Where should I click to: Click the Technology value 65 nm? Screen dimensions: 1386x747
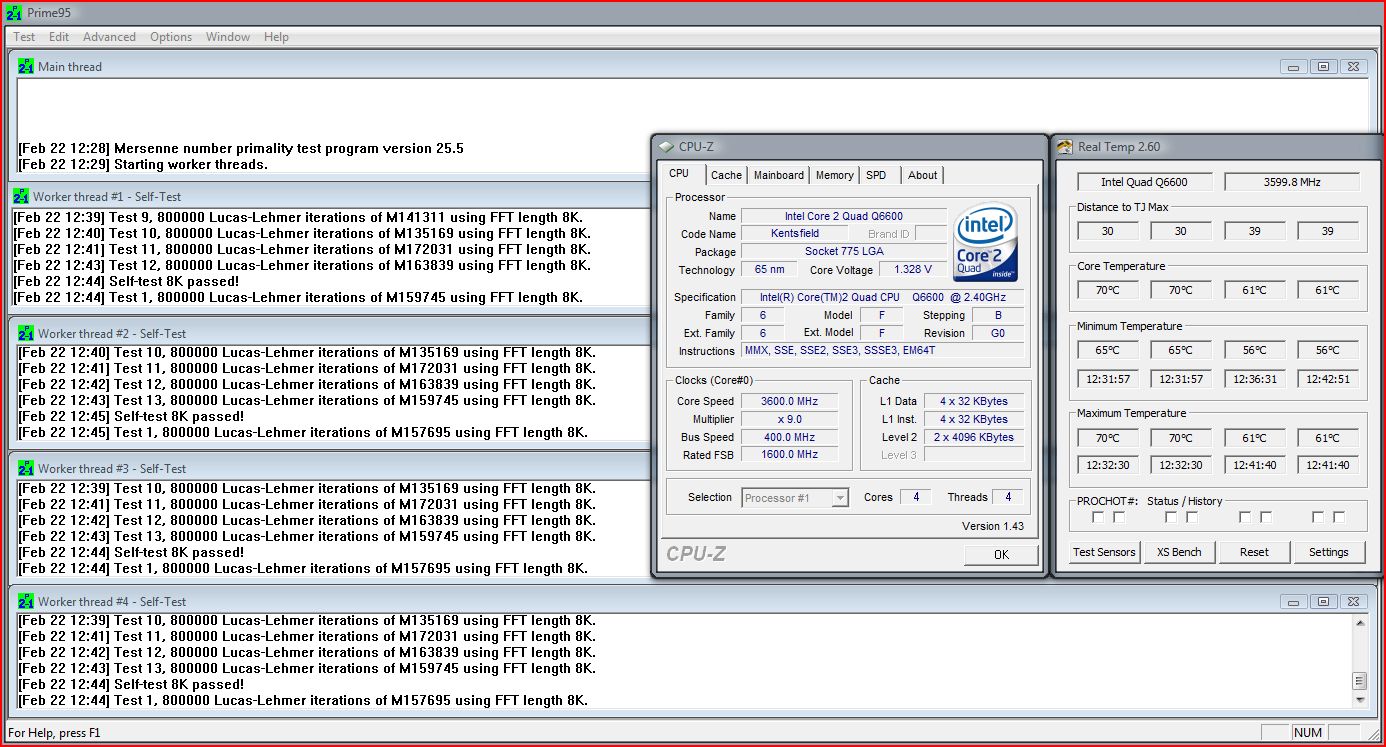[769, 270]
